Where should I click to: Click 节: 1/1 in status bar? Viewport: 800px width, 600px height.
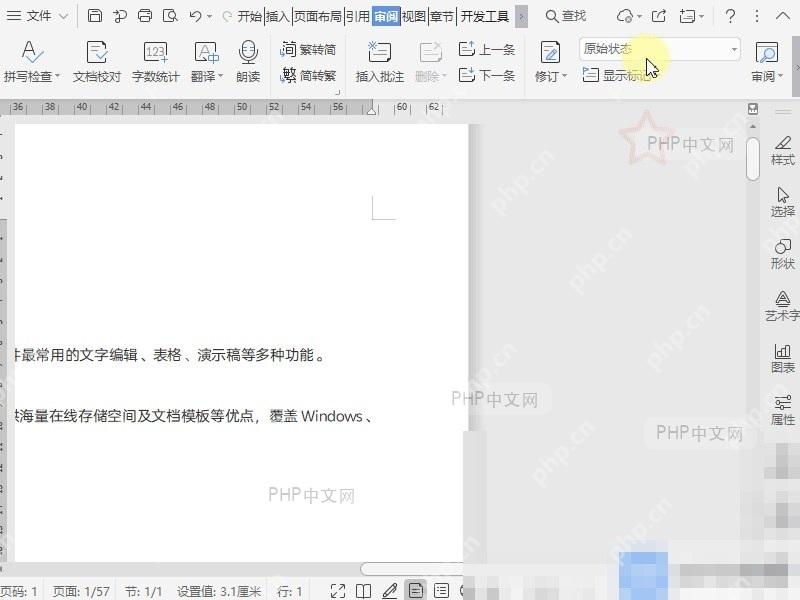click(x=143, y=591)
